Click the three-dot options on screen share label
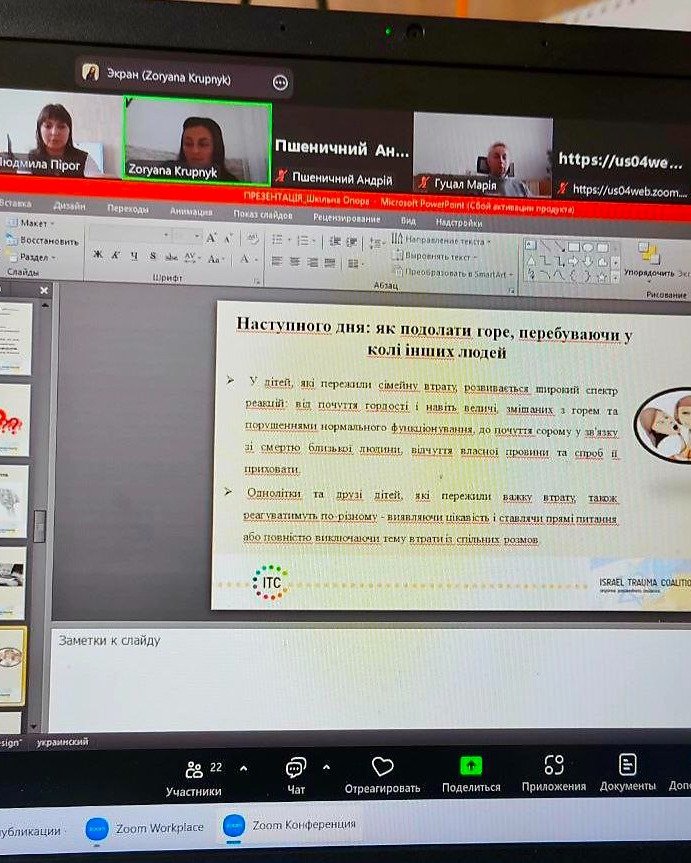The height and width of the screenshot is (863, 691). [x=281, y=82]
